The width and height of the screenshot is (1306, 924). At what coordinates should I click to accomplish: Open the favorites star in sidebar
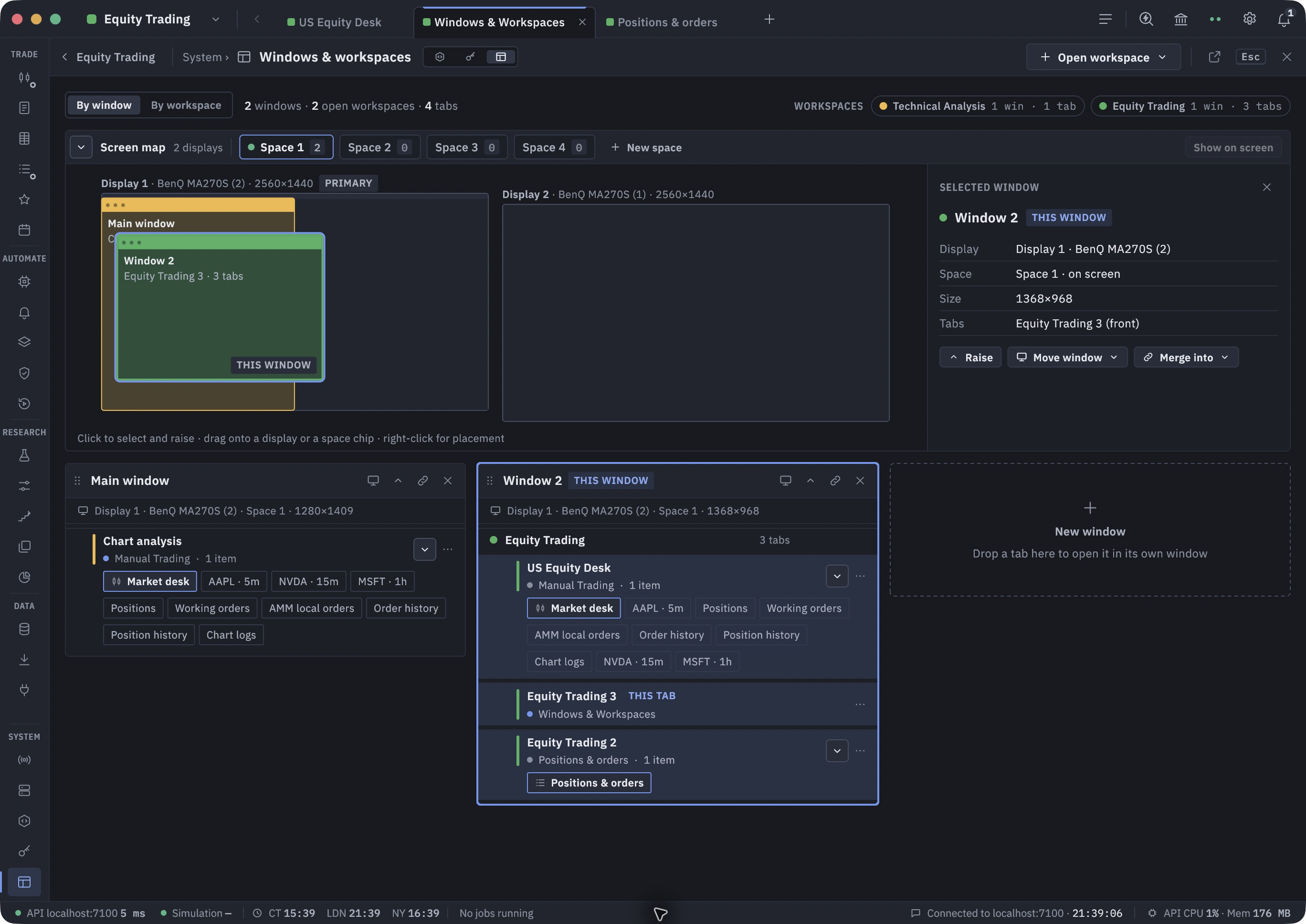click(24, 199)
